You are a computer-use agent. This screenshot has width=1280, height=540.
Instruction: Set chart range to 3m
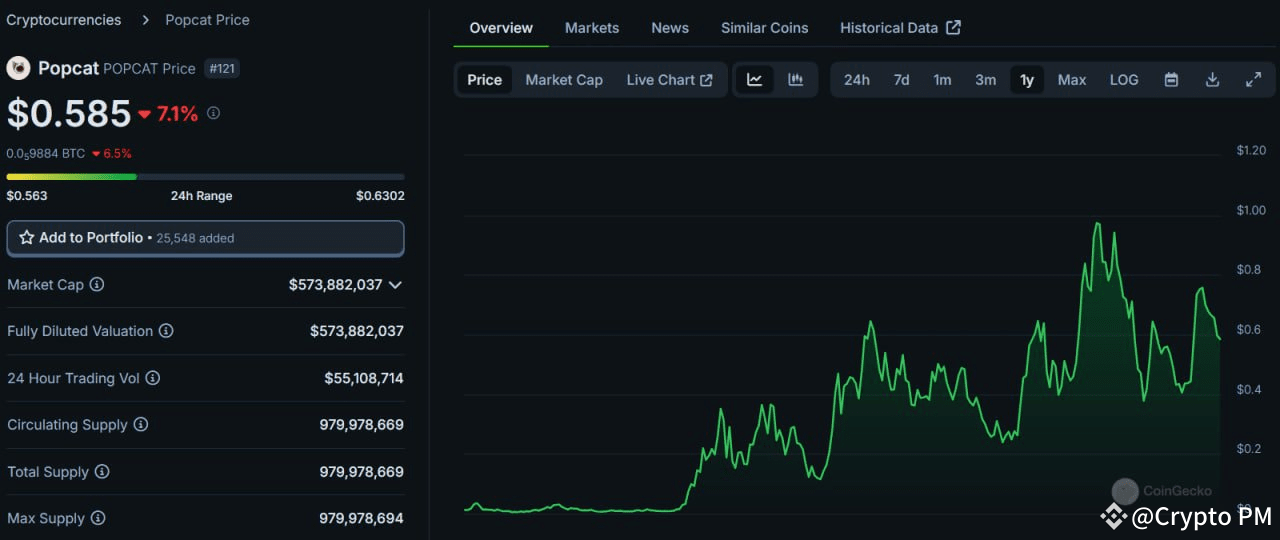tap(986, 80)
